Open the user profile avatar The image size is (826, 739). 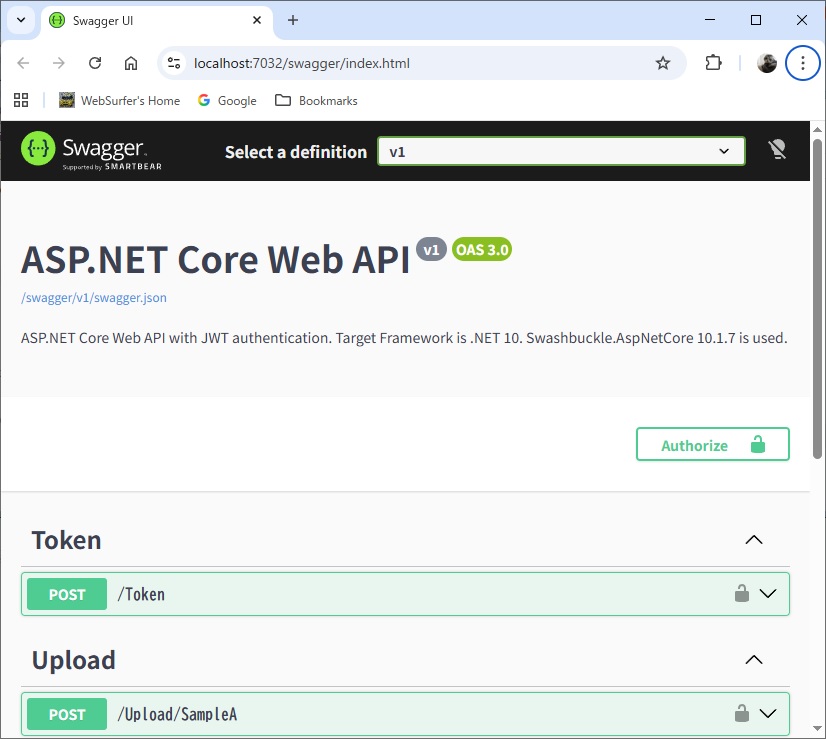767,63
